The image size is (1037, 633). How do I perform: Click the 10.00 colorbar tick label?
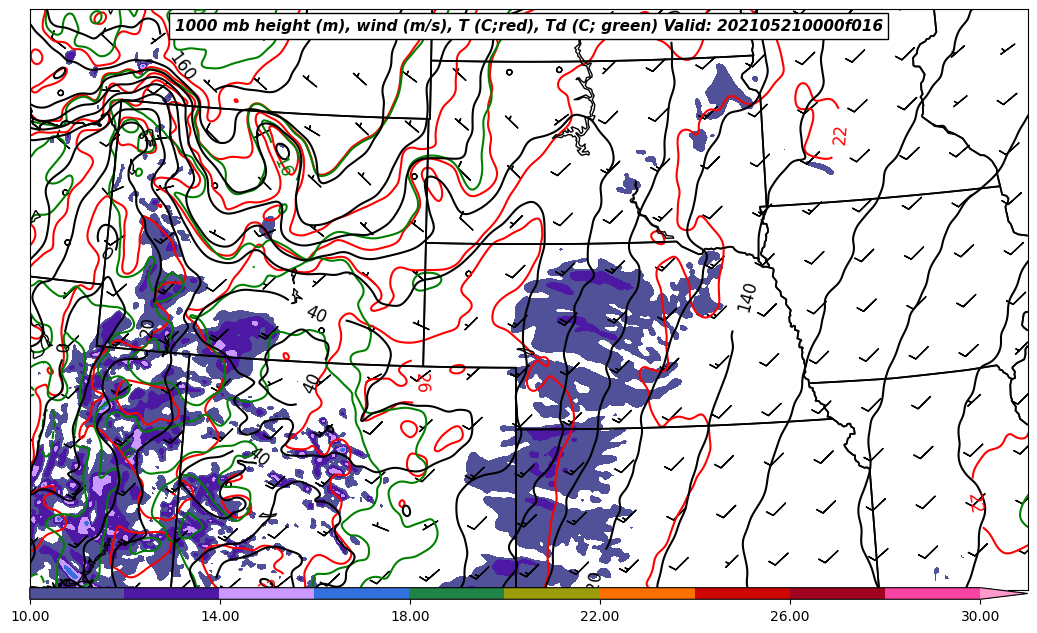30,617
